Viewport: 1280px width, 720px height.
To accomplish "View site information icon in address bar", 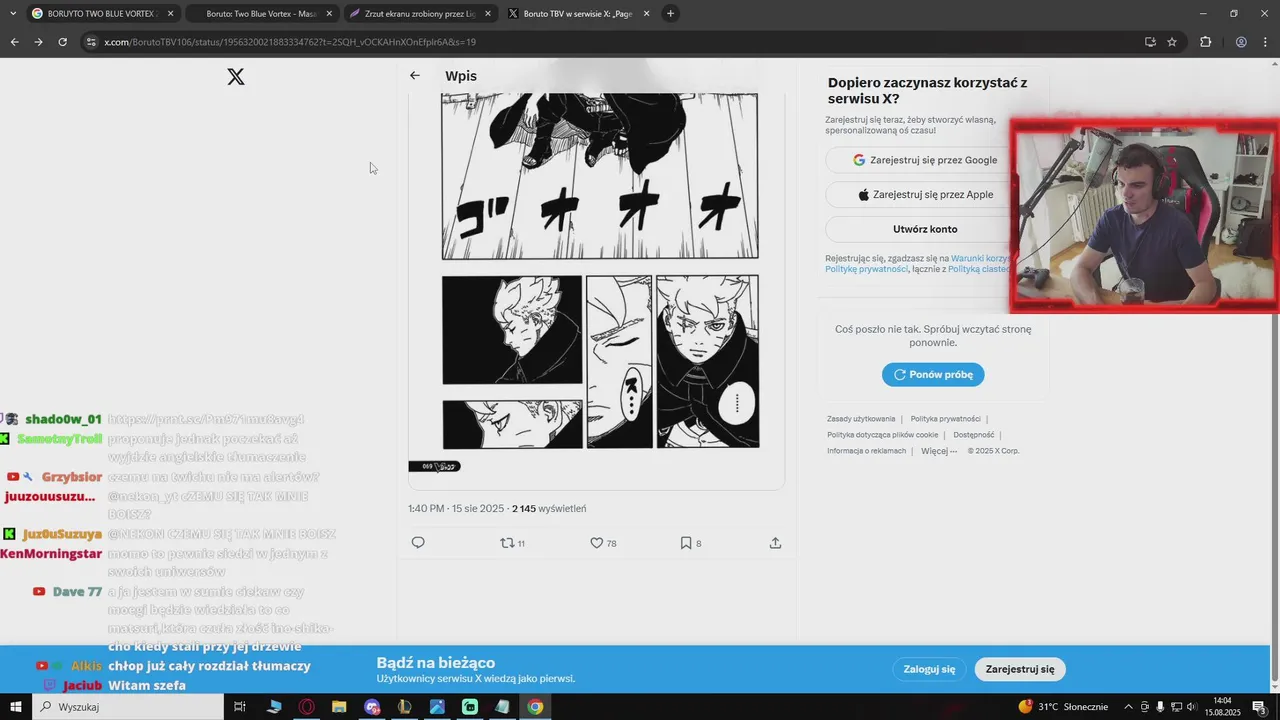I will [91, 42].
